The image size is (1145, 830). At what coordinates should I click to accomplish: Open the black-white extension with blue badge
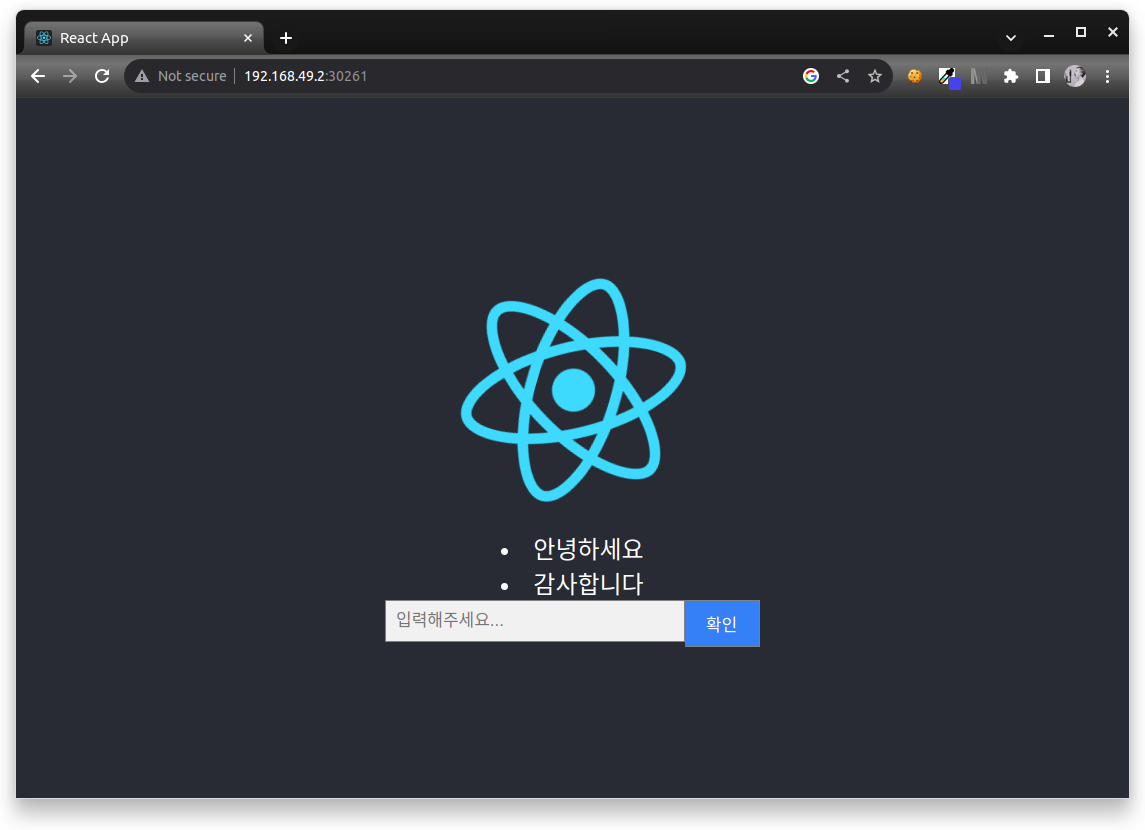tap(948, 77)
